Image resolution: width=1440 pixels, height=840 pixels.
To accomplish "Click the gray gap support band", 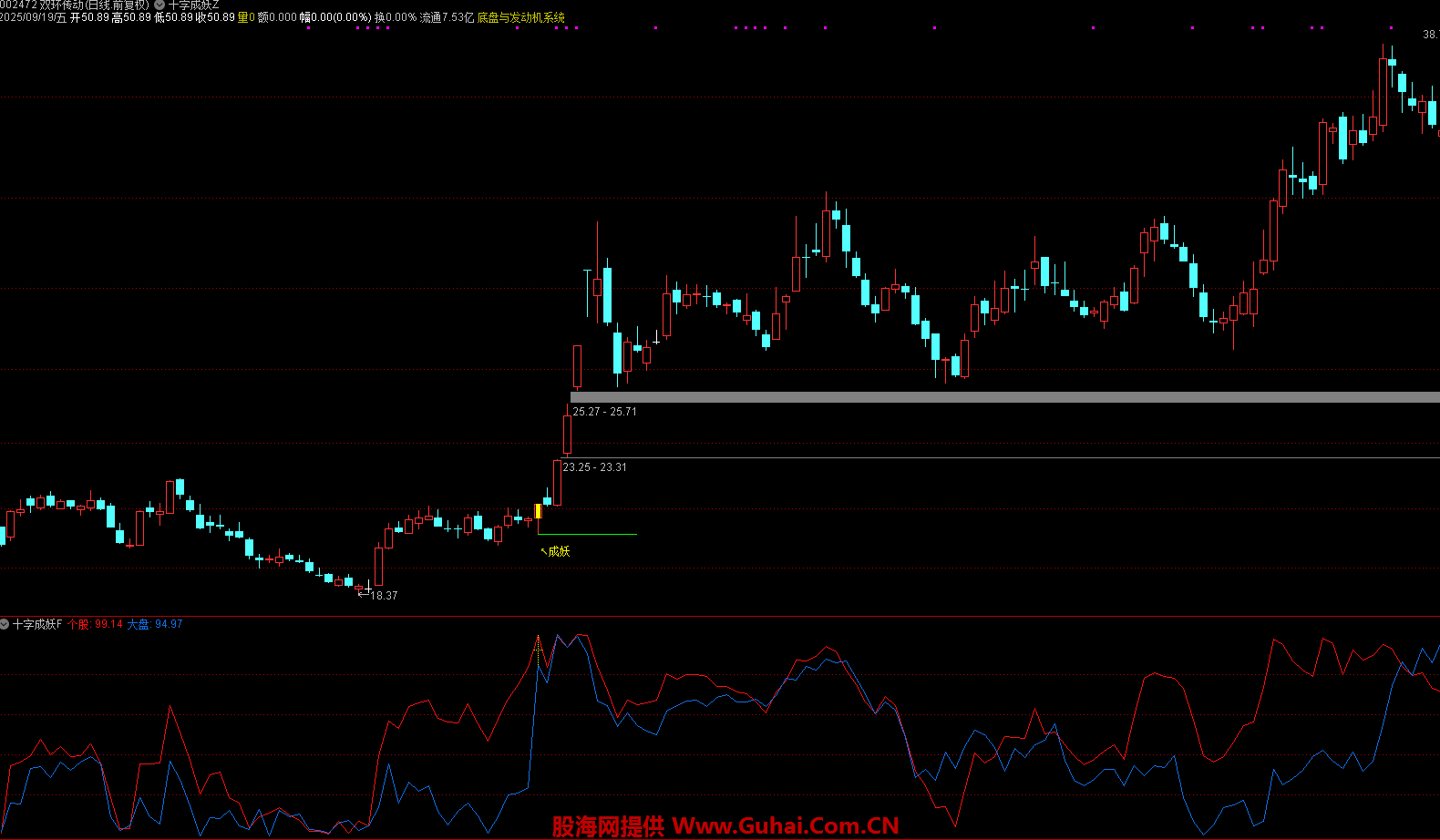I will point(1004,397).
